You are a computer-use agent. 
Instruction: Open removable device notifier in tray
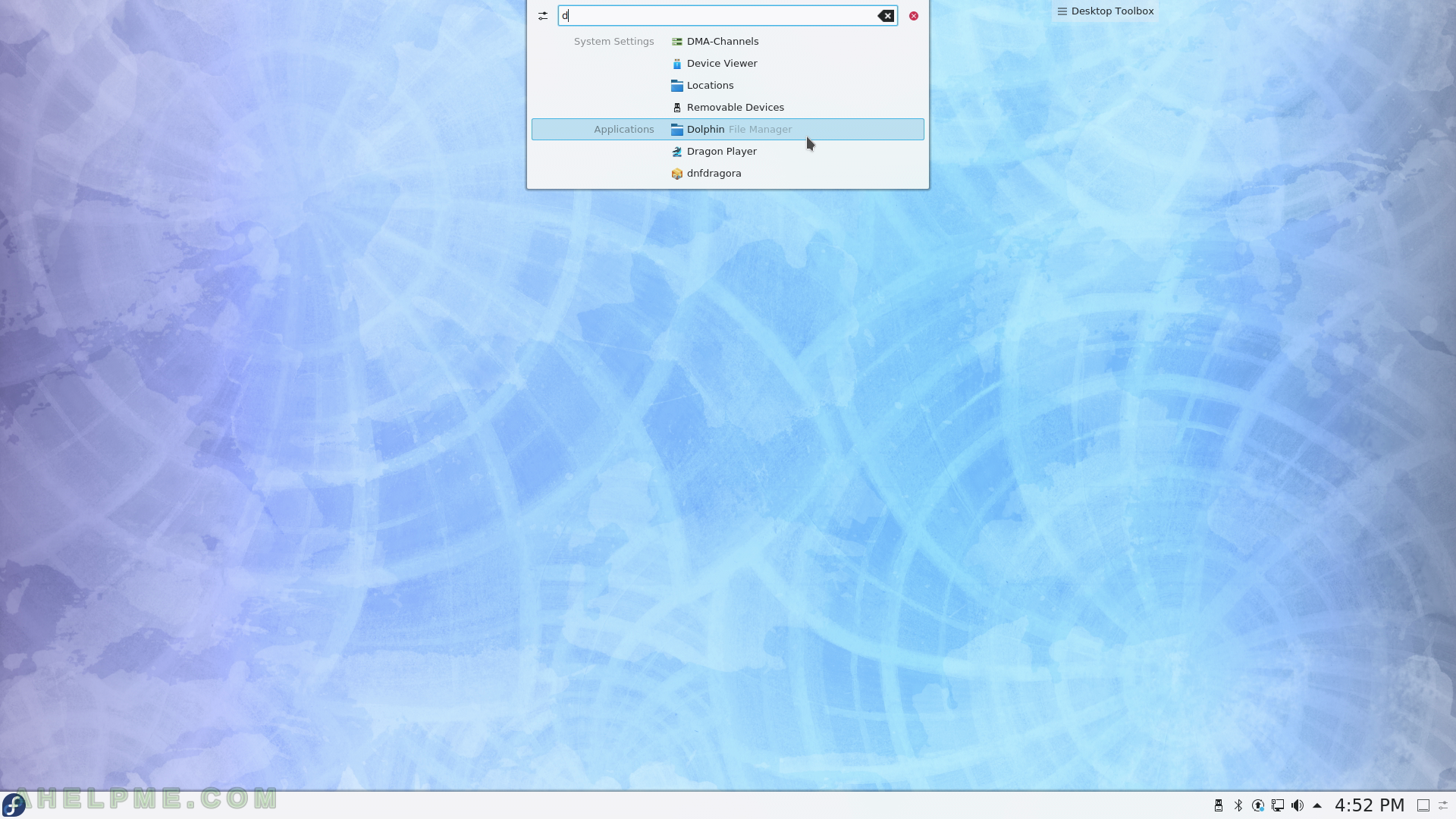pos(1219,805)
